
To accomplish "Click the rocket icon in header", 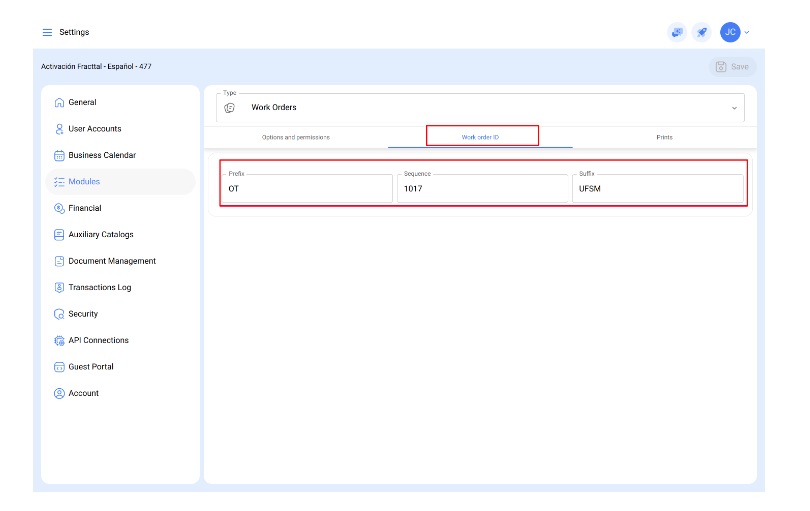I will (702, 32).
